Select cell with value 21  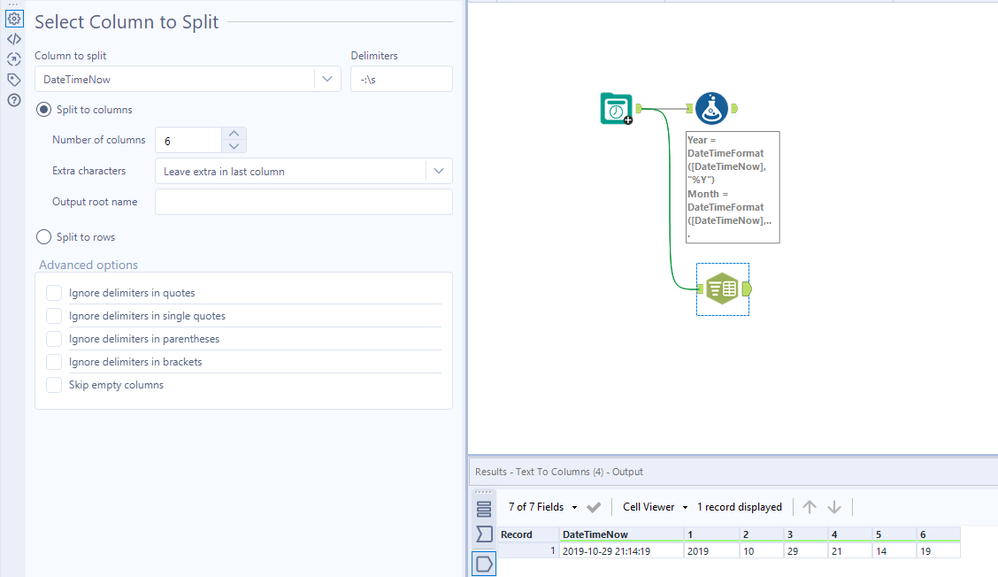[850, 551]
